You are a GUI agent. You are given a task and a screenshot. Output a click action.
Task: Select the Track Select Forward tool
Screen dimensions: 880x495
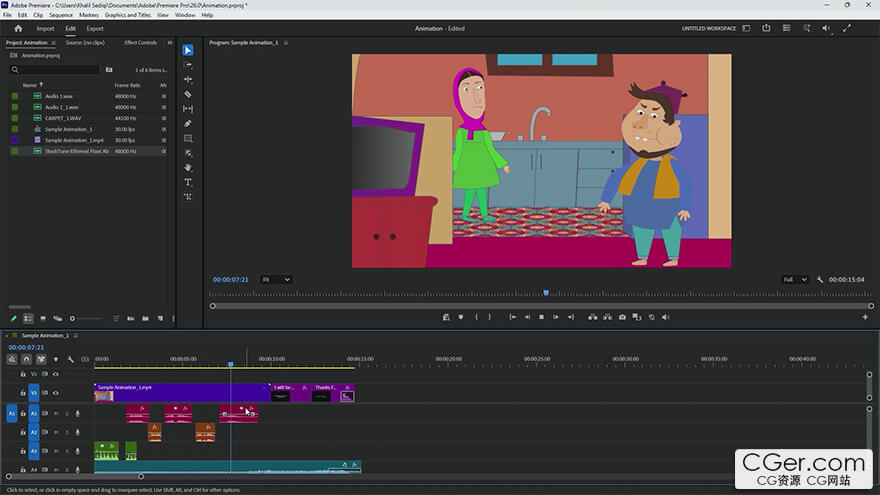pyautogui.click(x=188, y=65)
